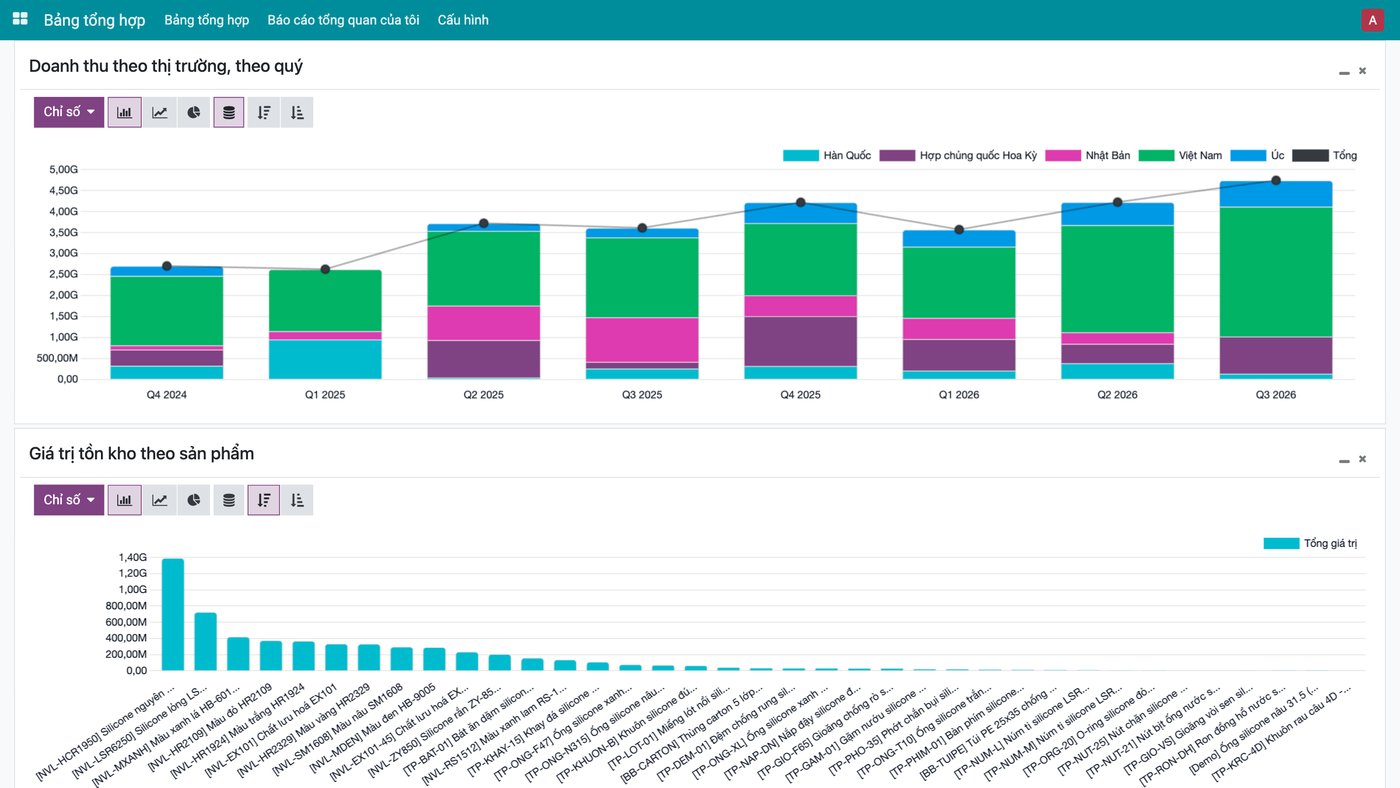Image resolution: width=1400 pixels, height=788 pixels.
Task: Toggle Việt Nam legend color swatch
Action: pos(1156,155)
